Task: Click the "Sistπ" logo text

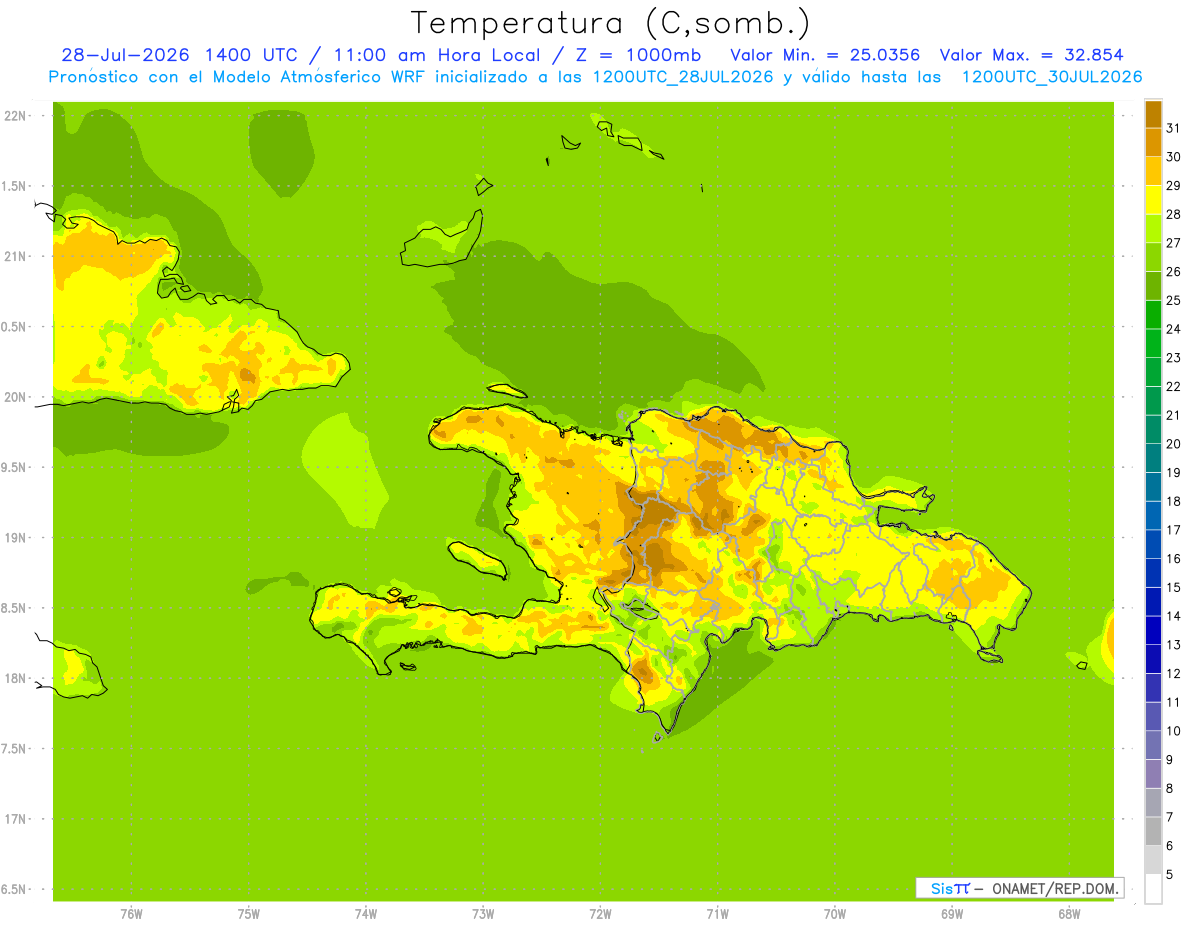Action: pos(949,888)
